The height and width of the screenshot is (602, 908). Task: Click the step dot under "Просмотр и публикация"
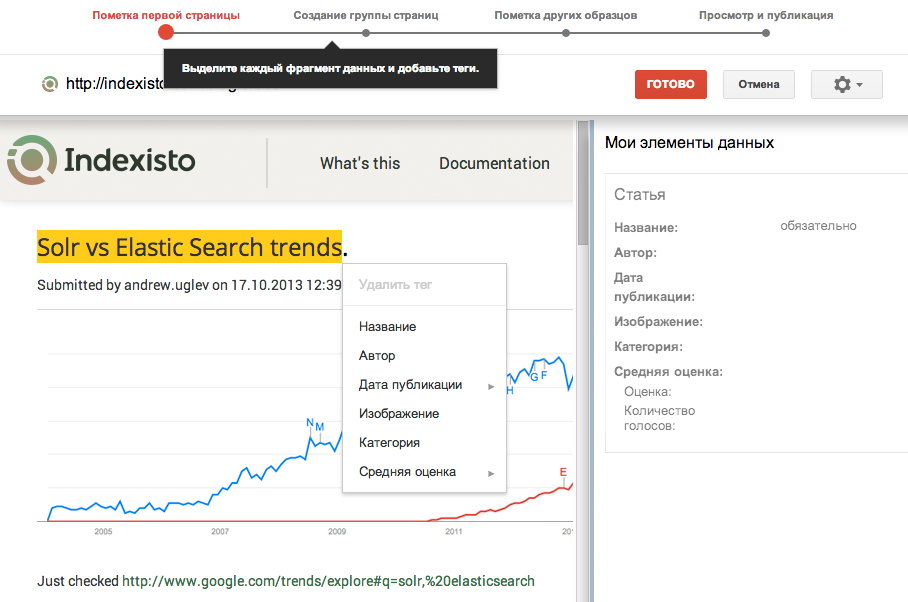click(x=766, y=32)
